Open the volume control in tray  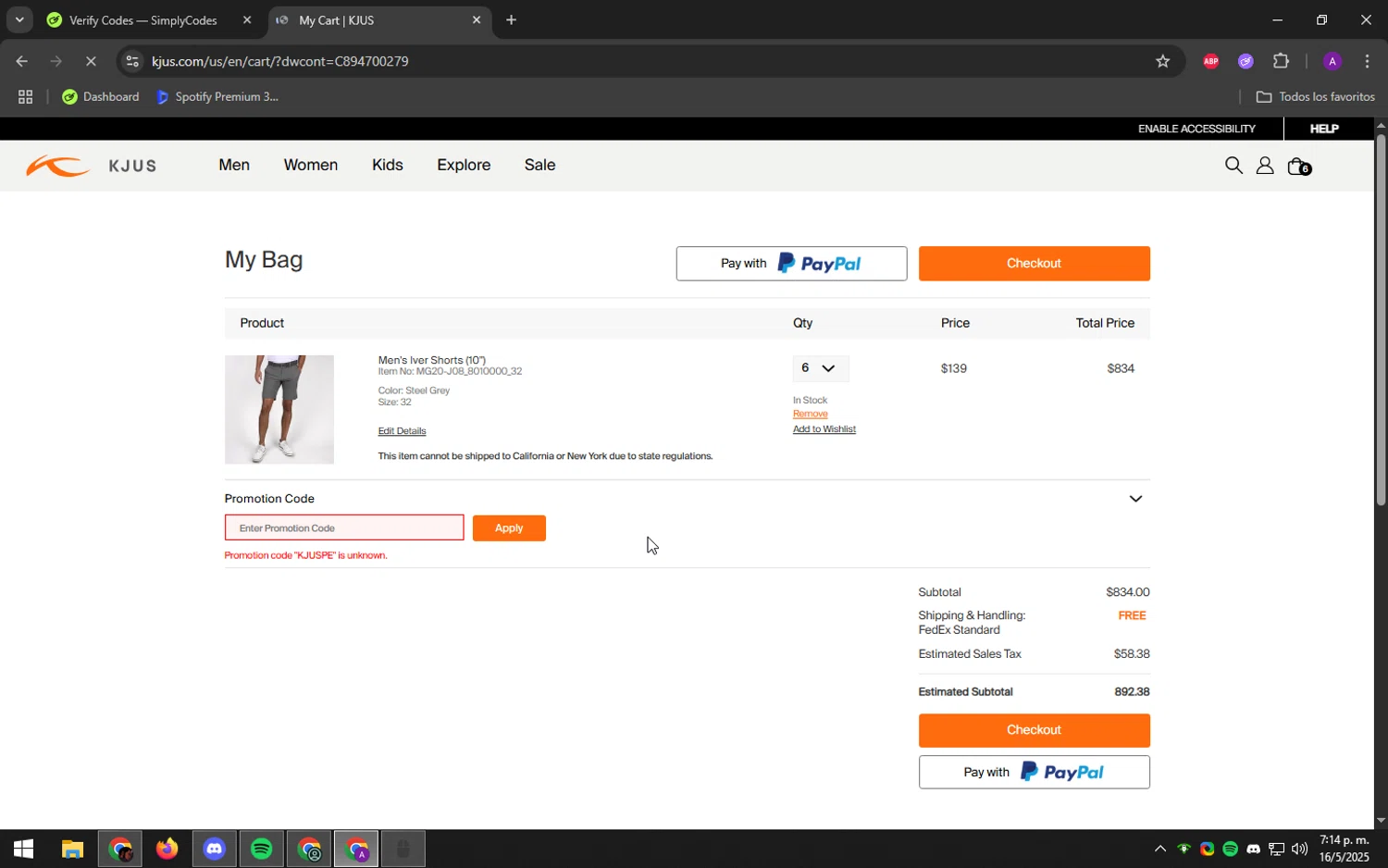(x=1299, y=849)
